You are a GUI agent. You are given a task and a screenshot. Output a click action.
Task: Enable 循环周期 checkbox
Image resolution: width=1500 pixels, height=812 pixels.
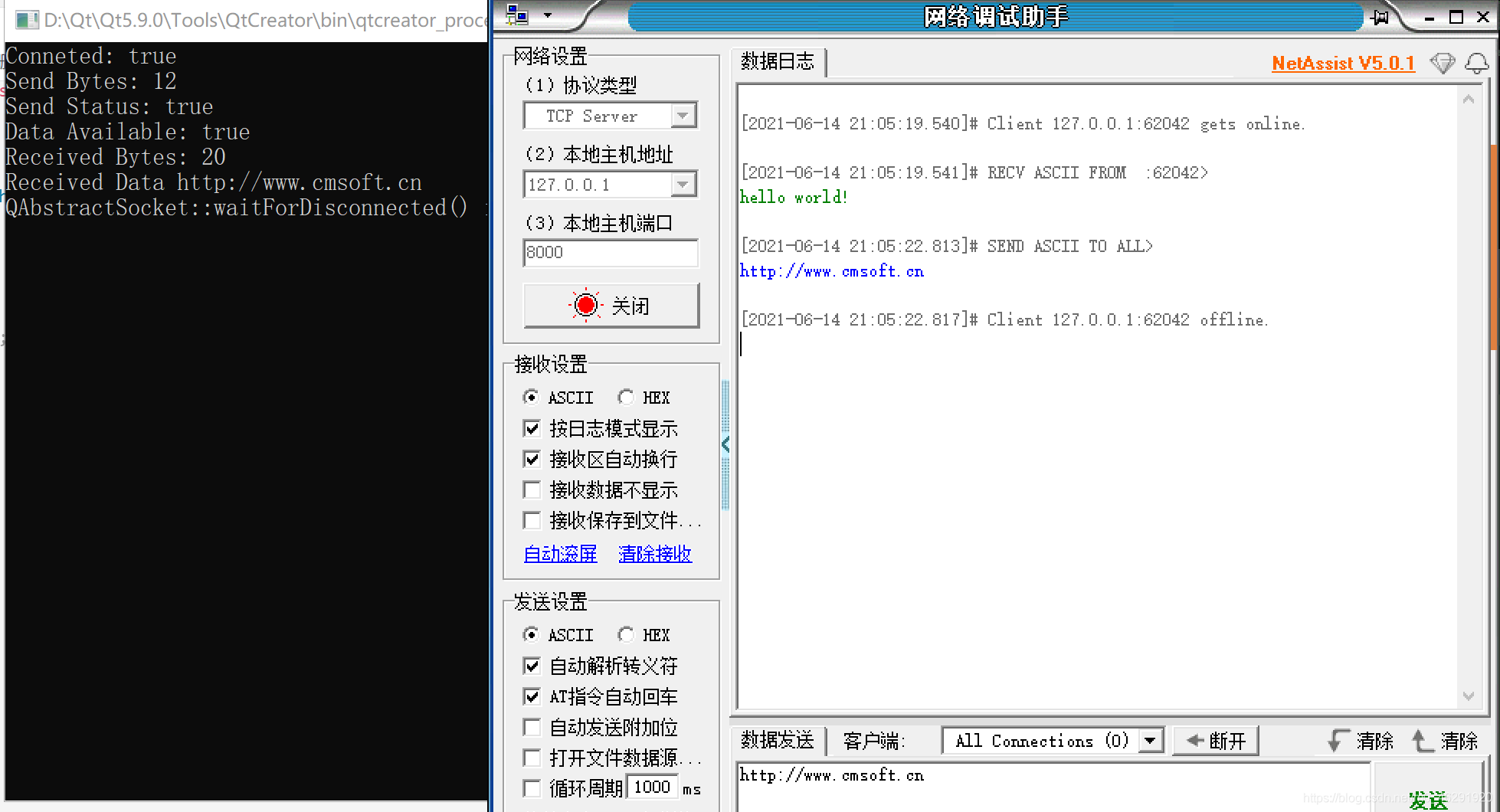532,788
